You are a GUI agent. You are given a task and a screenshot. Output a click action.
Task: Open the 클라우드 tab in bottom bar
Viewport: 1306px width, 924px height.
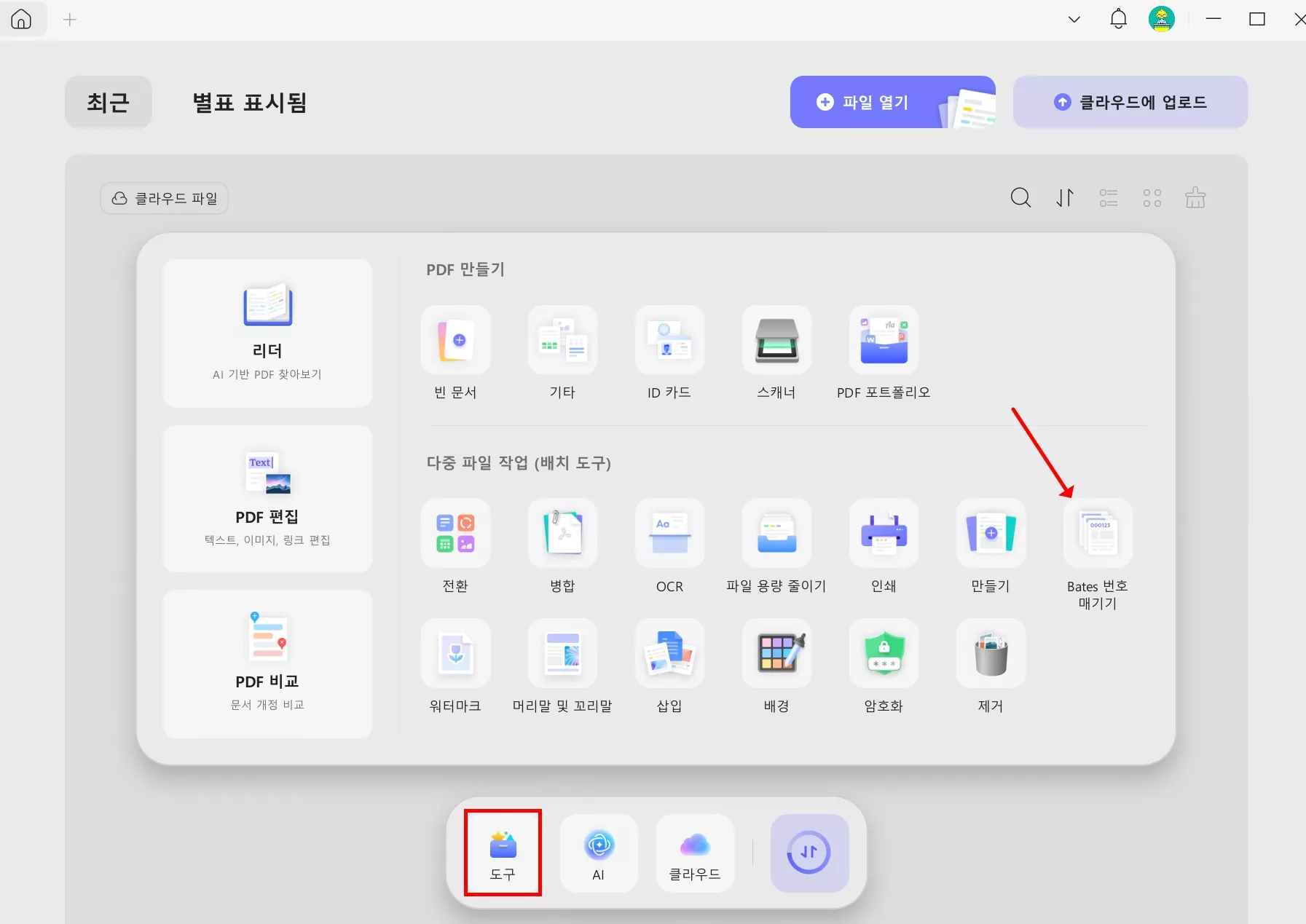click(695, 853)
